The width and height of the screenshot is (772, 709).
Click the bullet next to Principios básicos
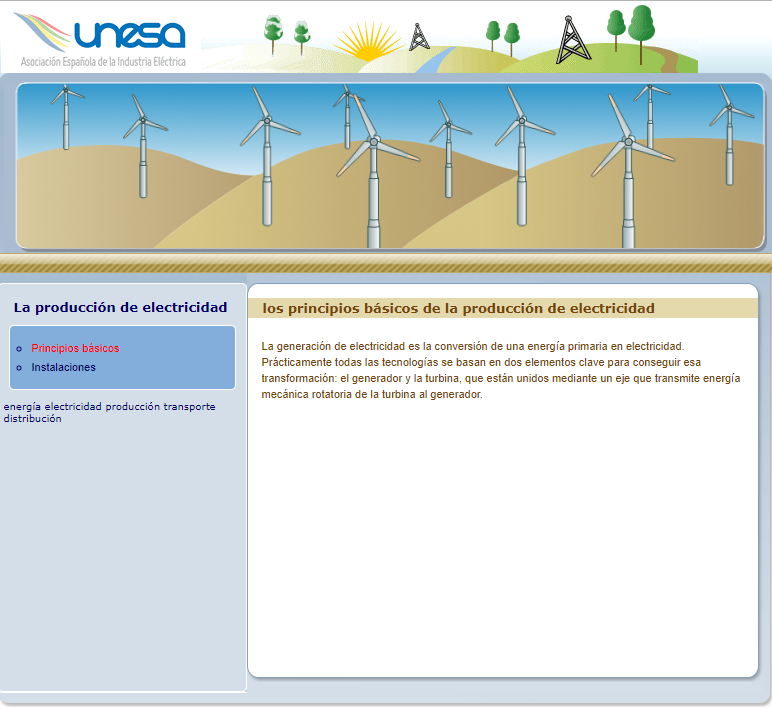pos(19,349)
